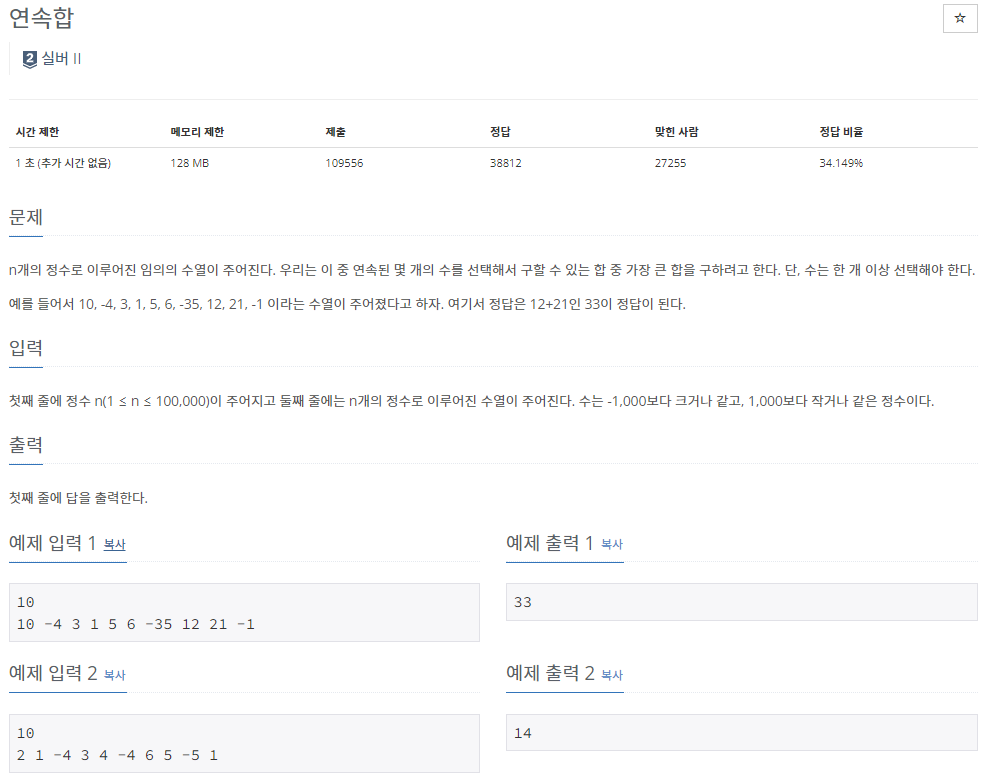
Task: Click the solvers count 27255
Action: coord(670,163)
